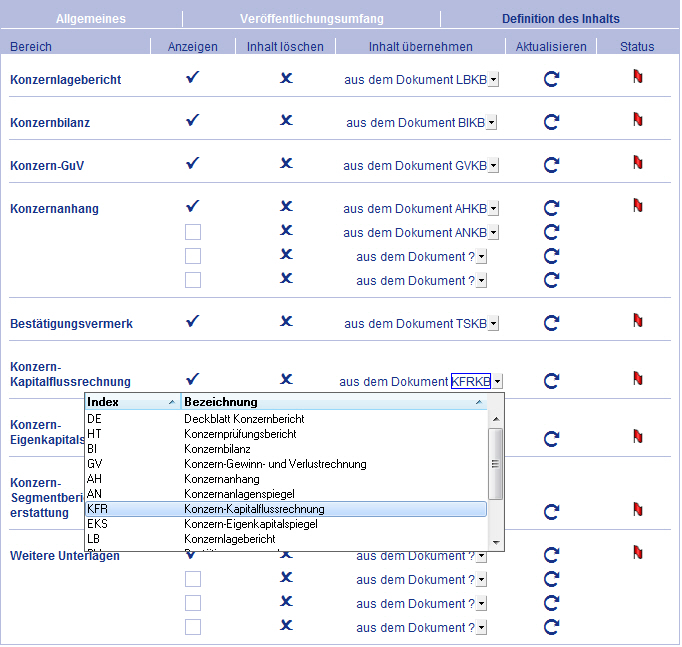Click the Konzernbilanz area label
682x647 pixels.
click(x=50, y=123)
